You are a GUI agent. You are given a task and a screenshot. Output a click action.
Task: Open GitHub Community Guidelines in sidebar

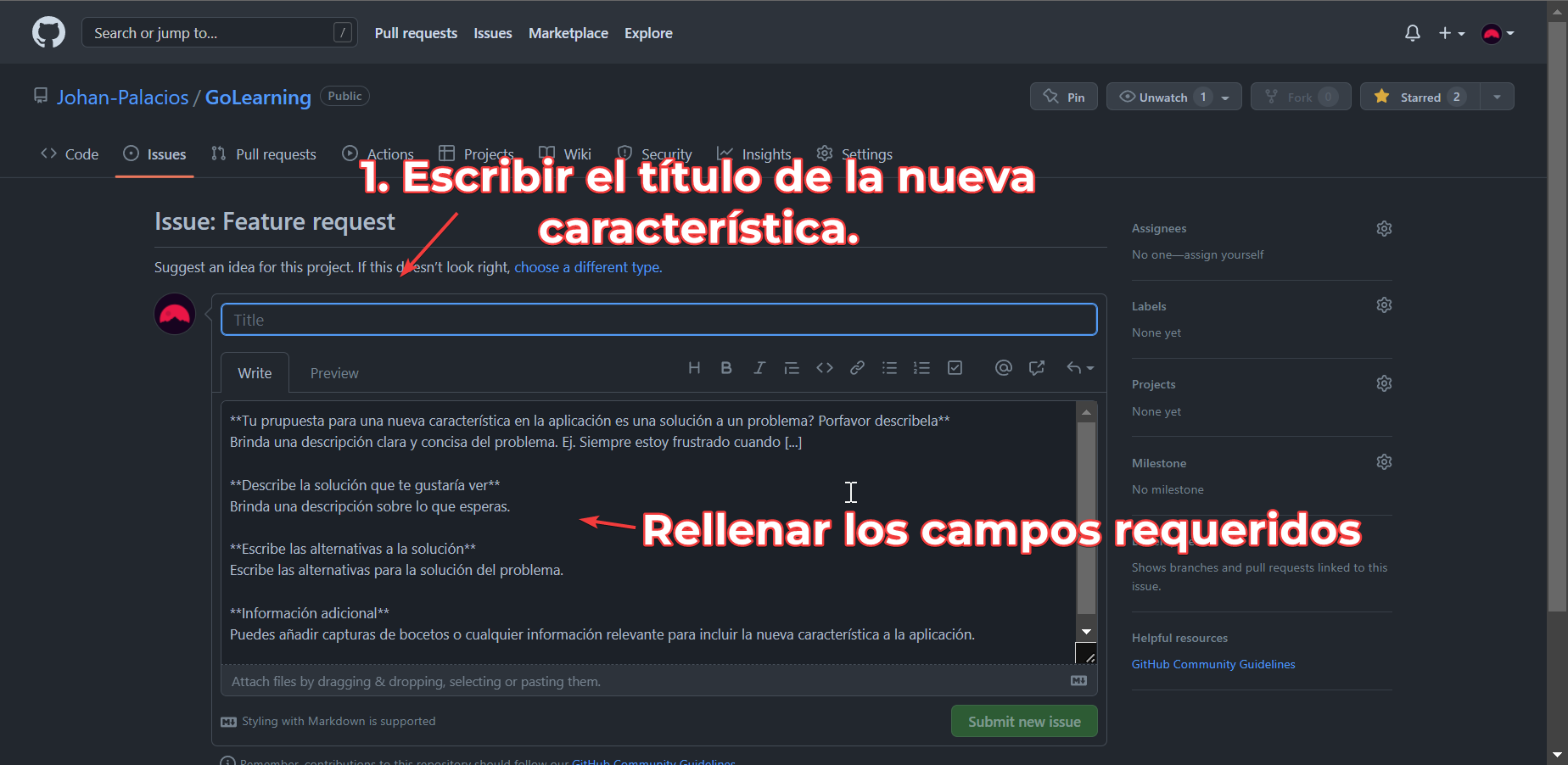coord(1213,664)
